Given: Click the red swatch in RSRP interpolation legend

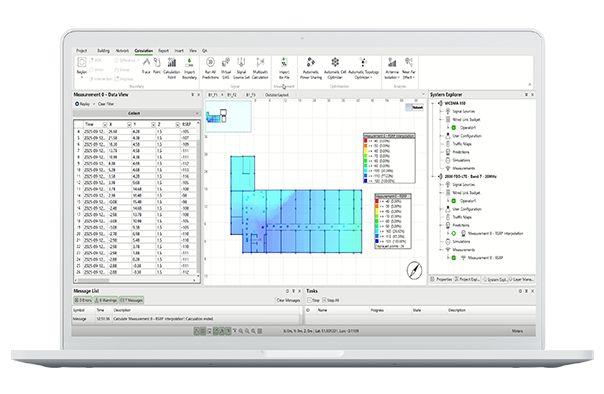Looking at the screenshot, I should pyautogui.click(x=366, y=141).
